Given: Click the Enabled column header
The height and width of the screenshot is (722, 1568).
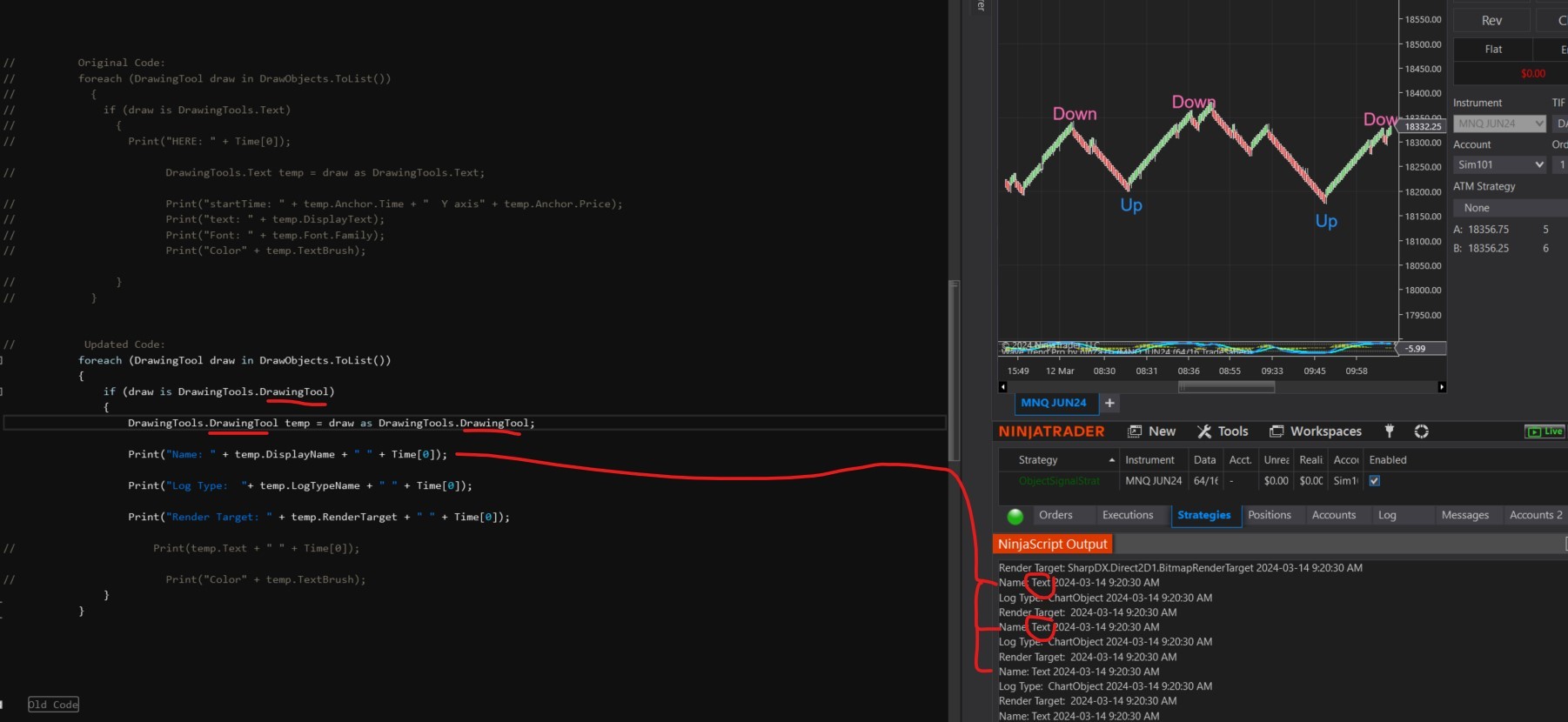Looking at the screenshot, I should point(1388,460).
